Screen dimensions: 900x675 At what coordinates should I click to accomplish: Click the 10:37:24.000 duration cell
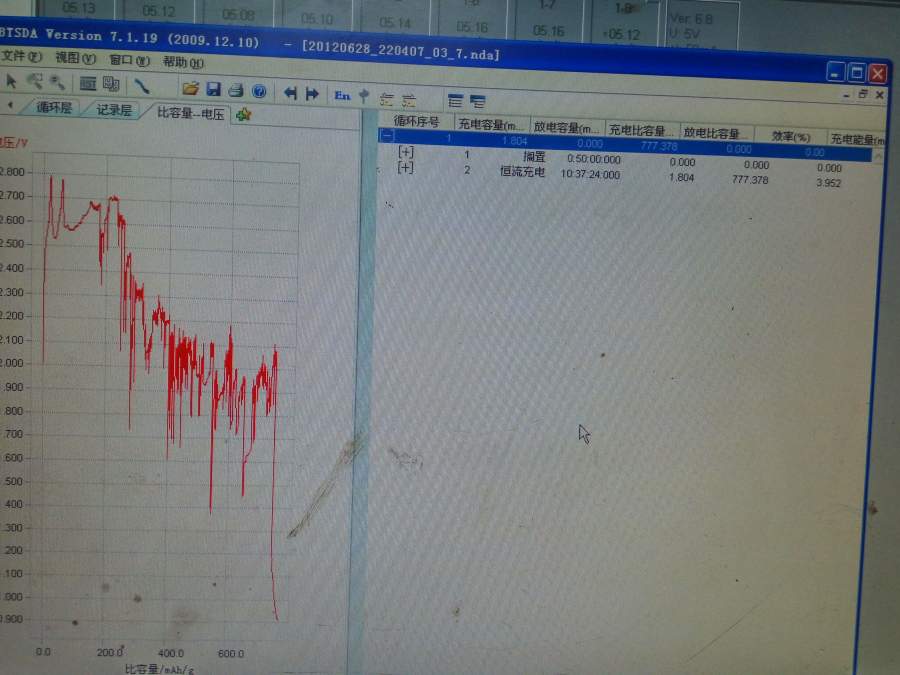(590, 174)
